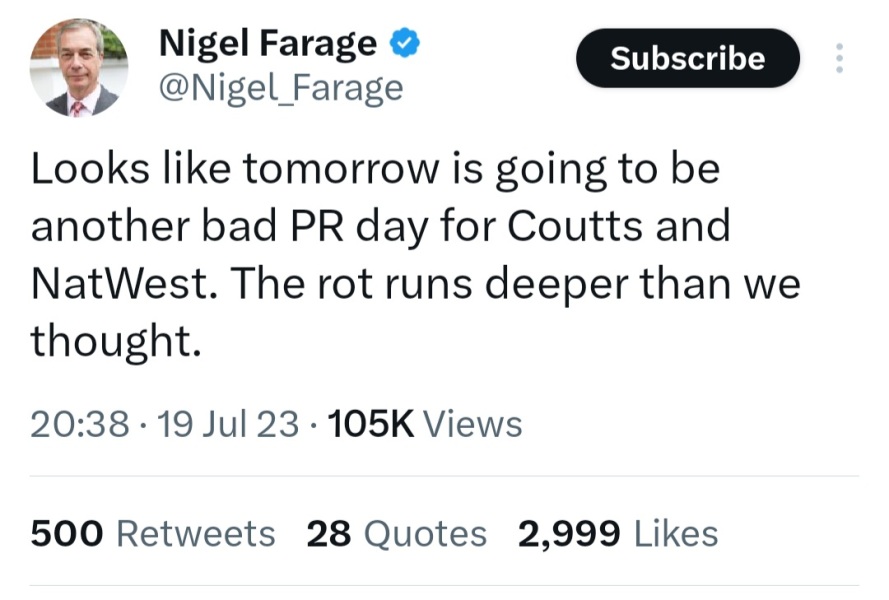Viewport: 889px width, 600px height.
Task: View the Quotes list
Action: (424, 533)
